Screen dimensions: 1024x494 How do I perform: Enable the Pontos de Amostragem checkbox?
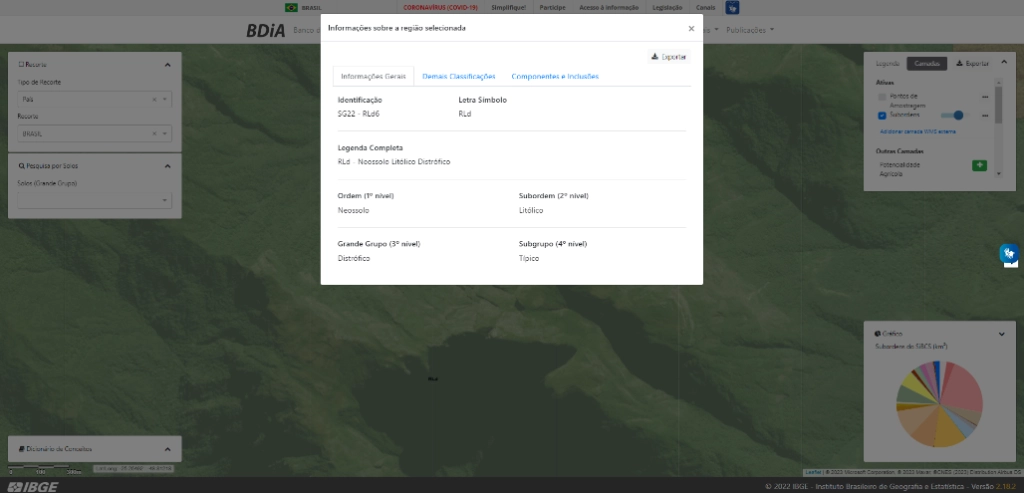[x=882, y=97]
